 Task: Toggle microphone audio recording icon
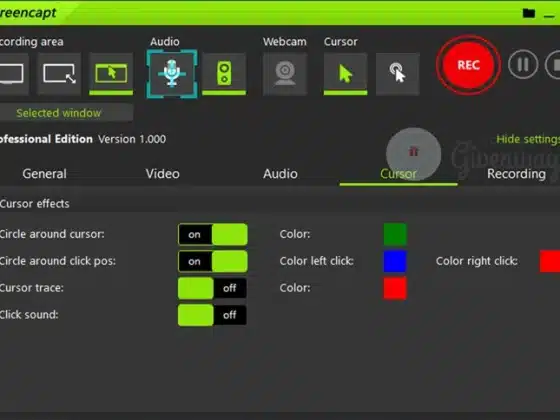click(172, 74)
